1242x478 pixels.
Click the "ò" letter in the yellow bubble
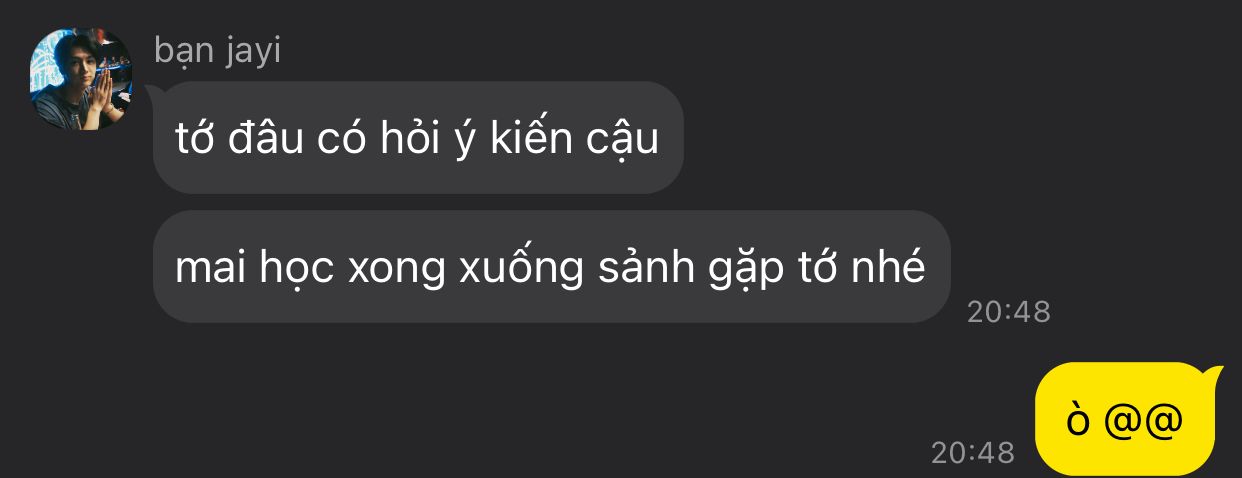1077,420
